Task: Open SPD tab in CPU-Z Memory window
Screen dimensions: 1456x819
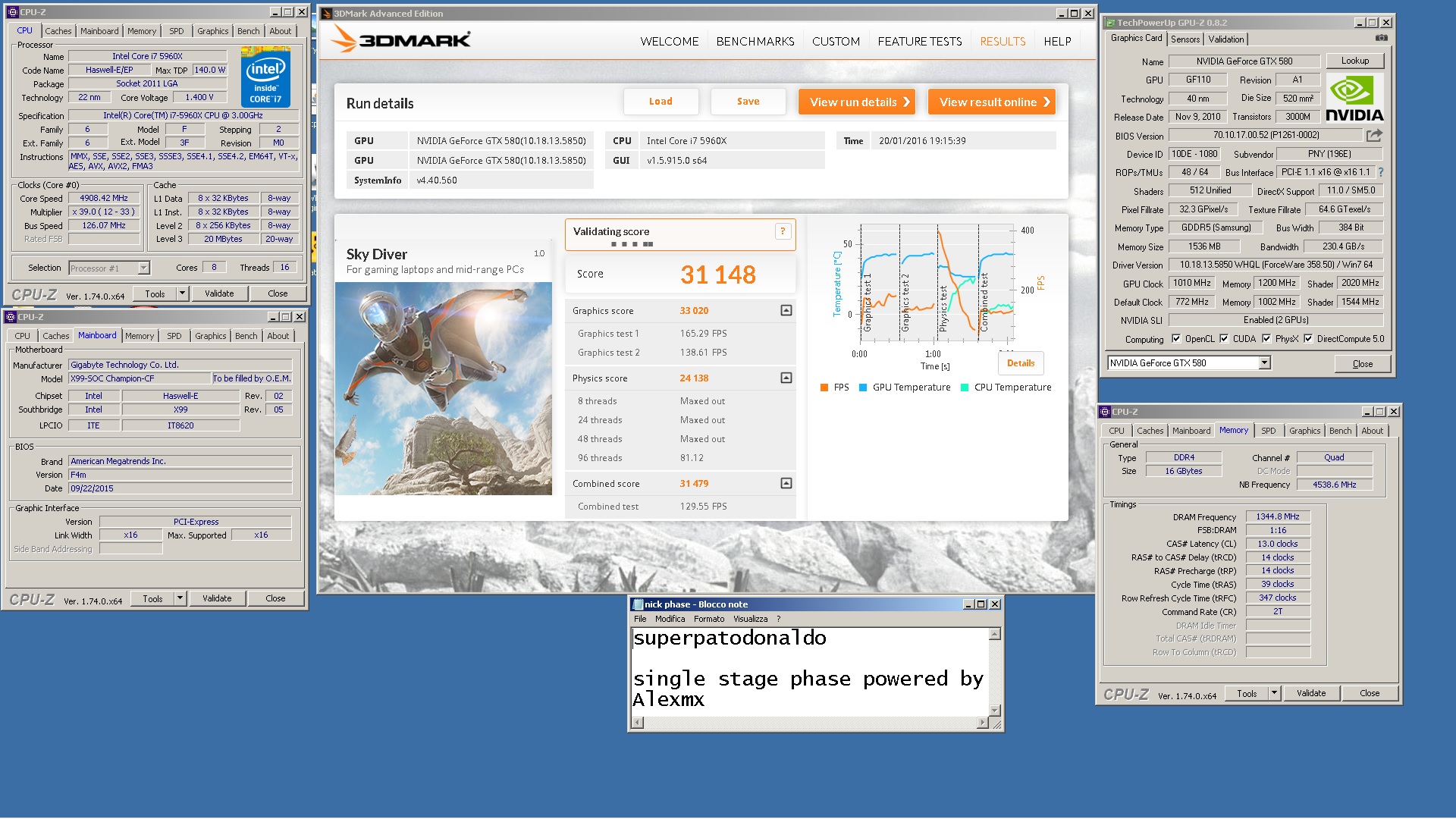Action: [1268, 431]
